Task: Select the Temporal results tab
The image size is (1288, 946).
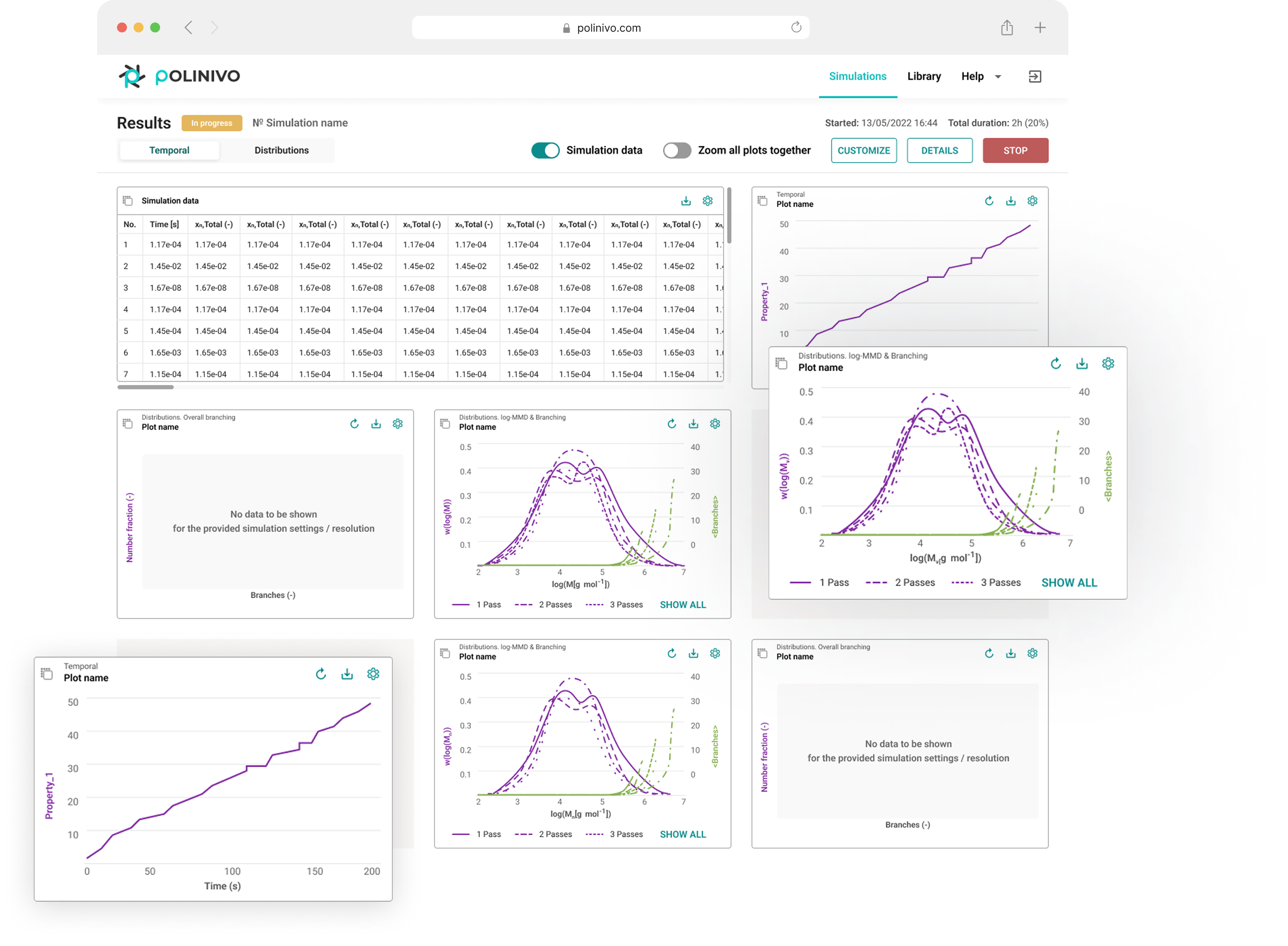Action: 169,150
